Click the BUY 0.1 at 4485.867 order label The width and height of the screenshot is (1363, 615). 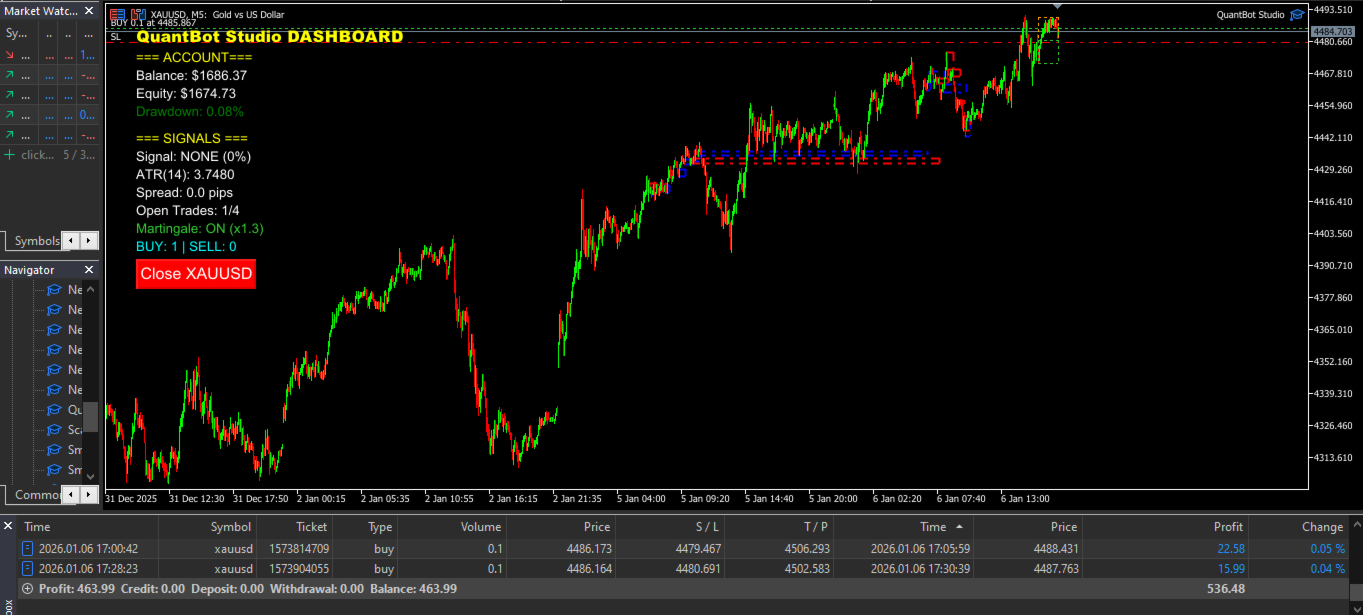(x=153, y=23)
